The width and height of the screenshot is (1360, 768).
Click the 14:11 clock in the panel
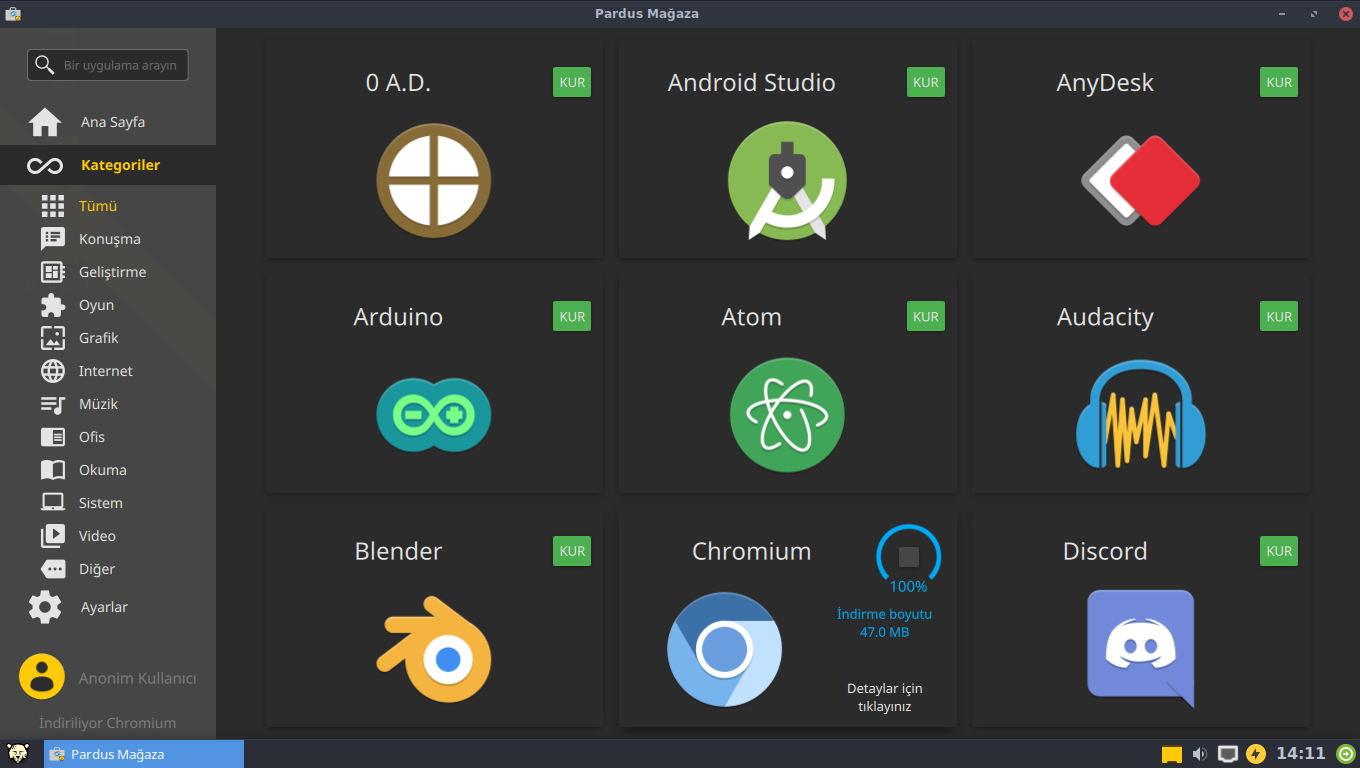click(1301, 754)
